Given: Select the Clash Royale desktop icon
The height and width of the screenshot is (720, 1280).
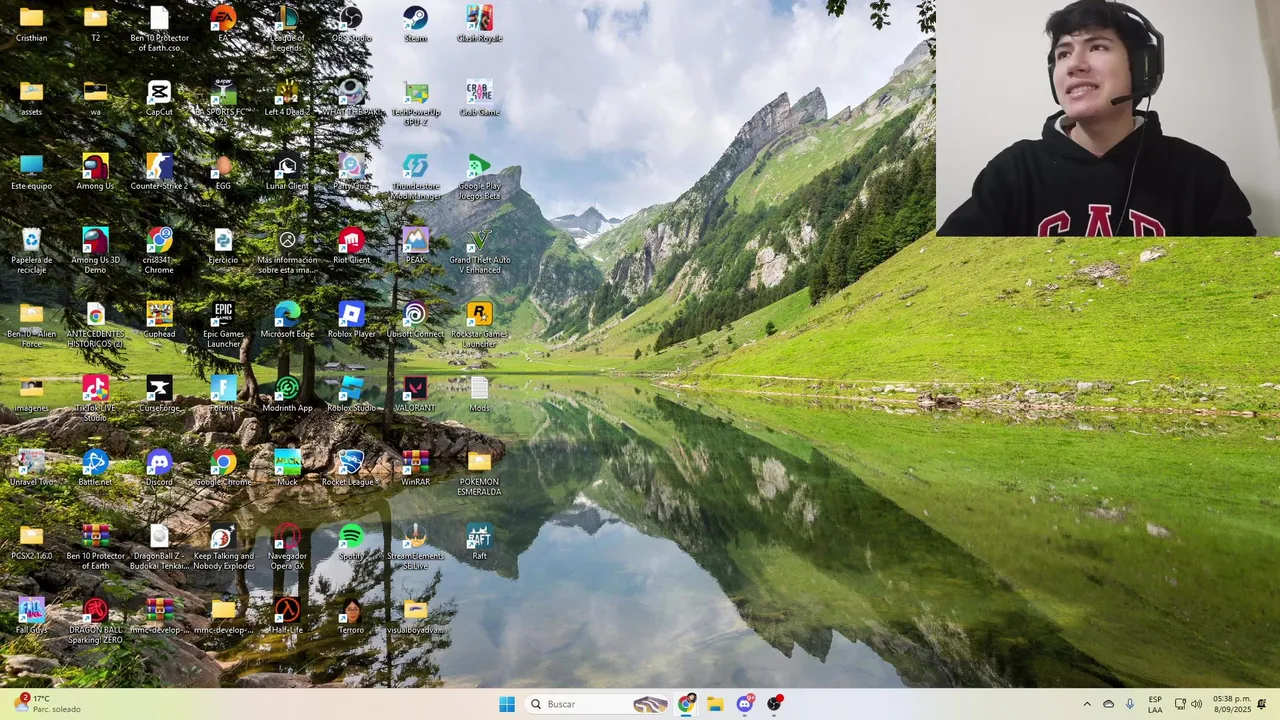Looking at the screenshot, I should 479,24.
